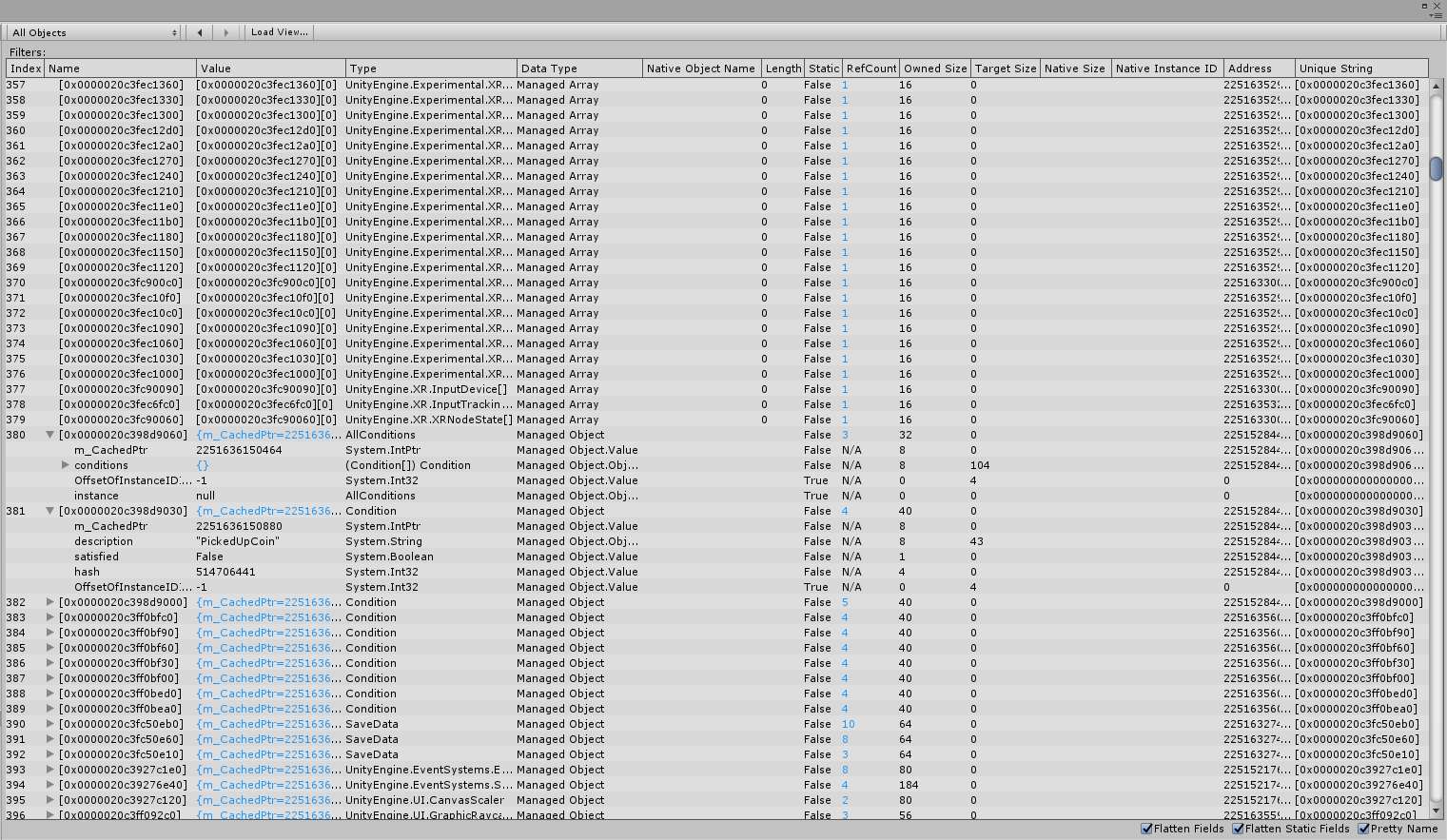Click the blue RefCount link for index 380
Screen dimensions: 1447x840
click(x=844, y=435)
